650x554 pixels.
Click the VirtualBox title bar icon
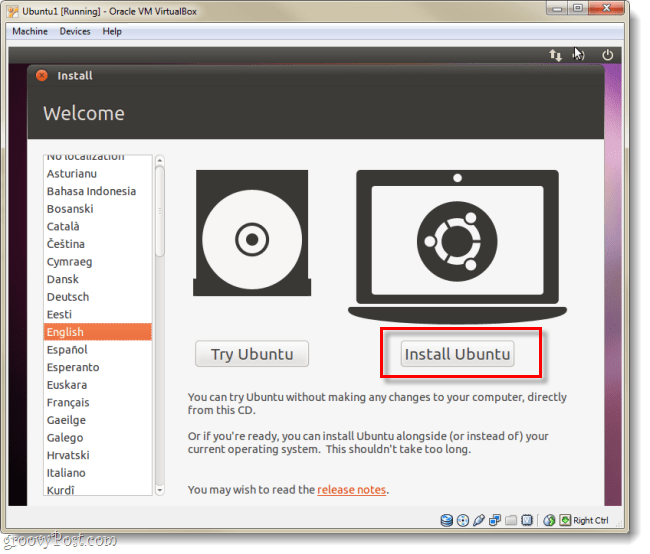[x=13, y=11]
